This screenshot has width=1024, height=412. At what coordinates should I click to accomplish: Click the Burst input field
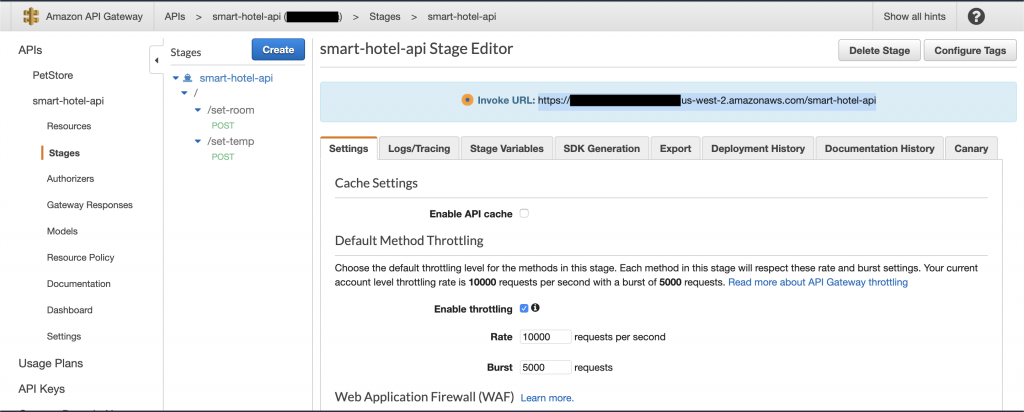(x=546, y=367)
